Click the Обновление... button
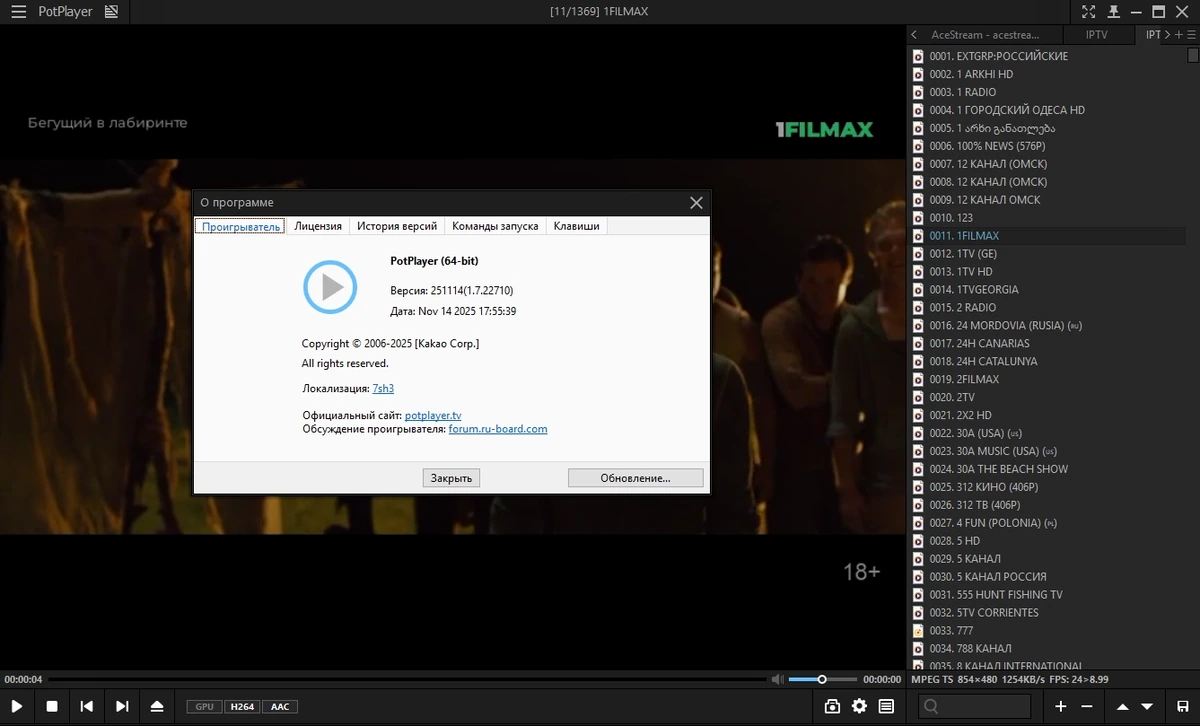 [636, 478]
